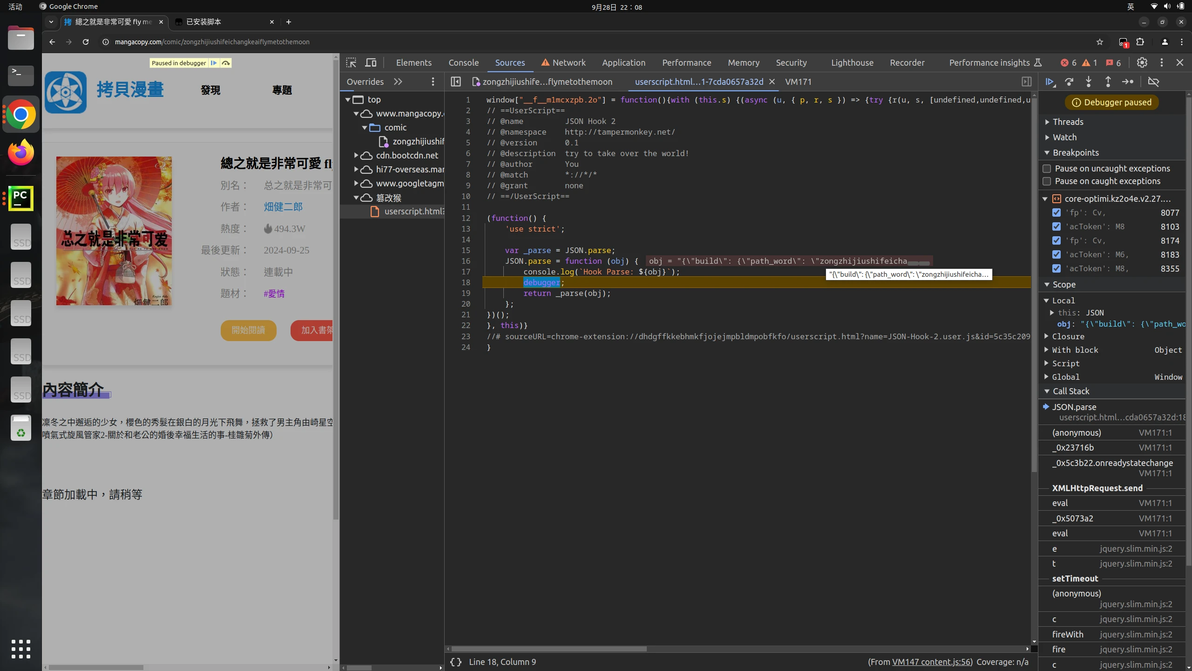Click the issues count badge

point(1114,62)
